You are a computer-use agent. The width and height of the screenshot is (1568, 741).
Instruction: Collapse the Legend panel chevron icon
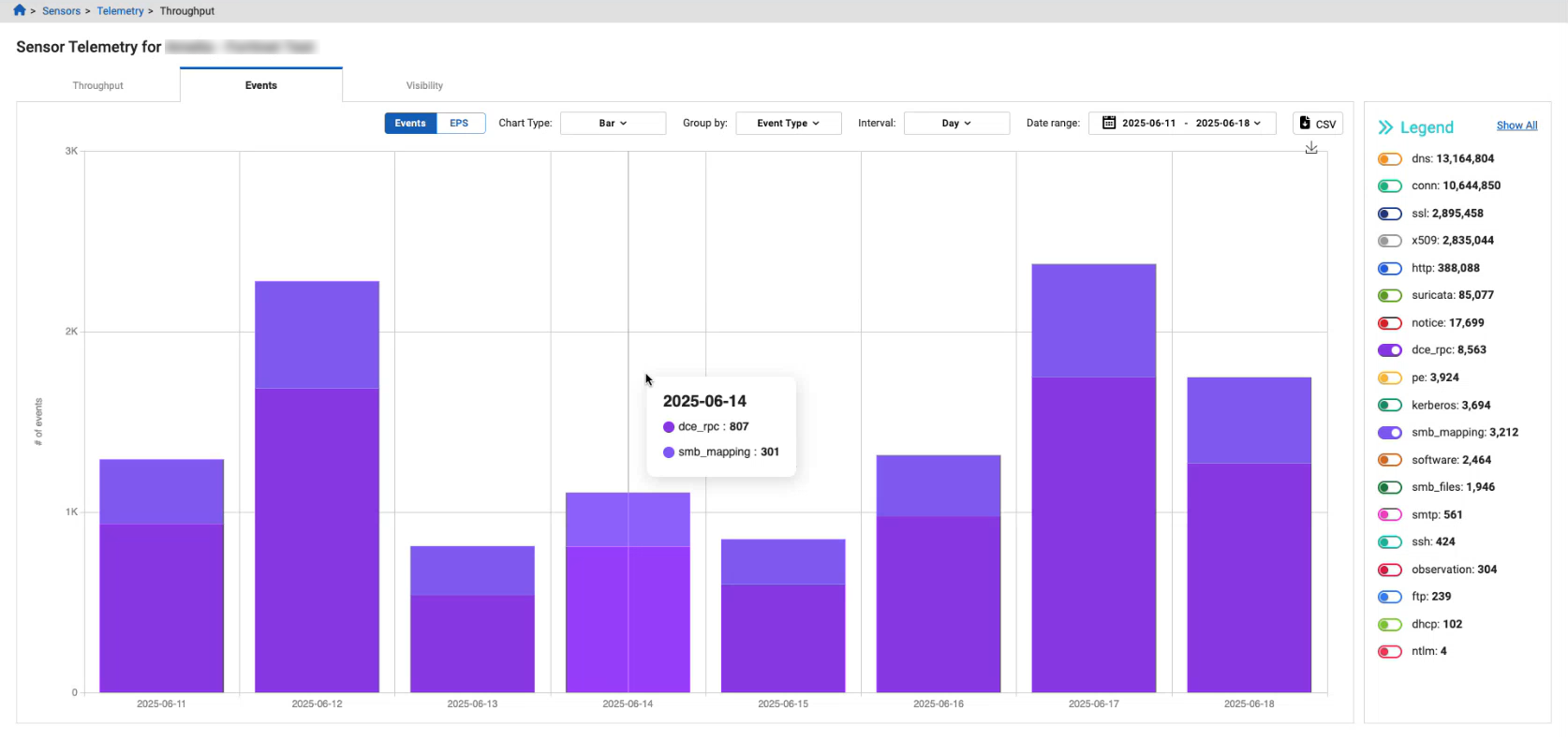[x=1385, y=127]
